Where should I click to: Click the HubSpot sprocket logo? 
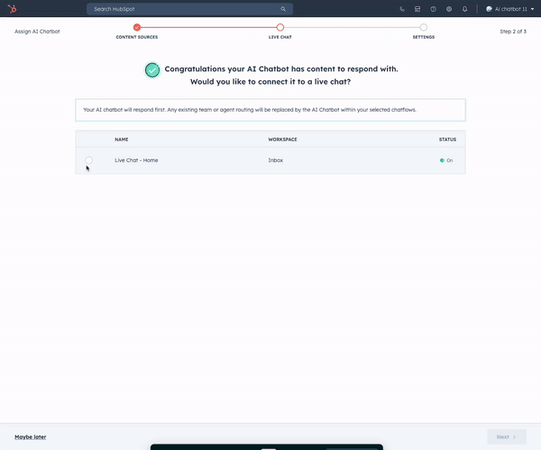click(12, 9)
